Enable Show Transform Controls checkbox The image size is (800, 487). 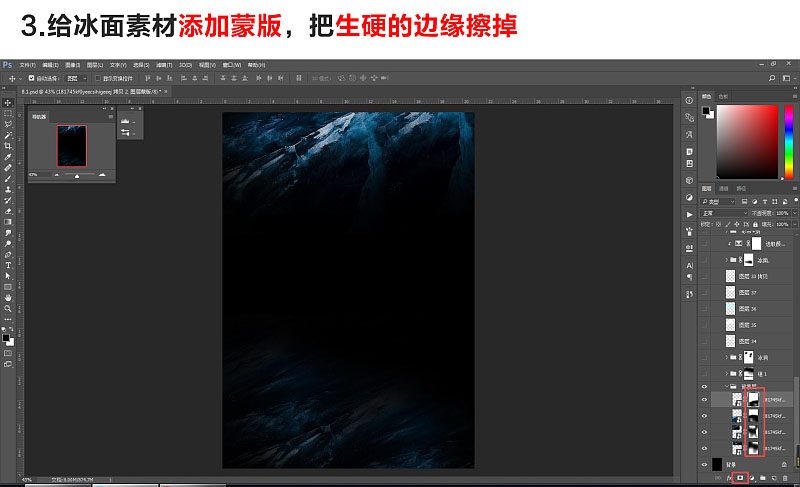click(x=98, y=78)
